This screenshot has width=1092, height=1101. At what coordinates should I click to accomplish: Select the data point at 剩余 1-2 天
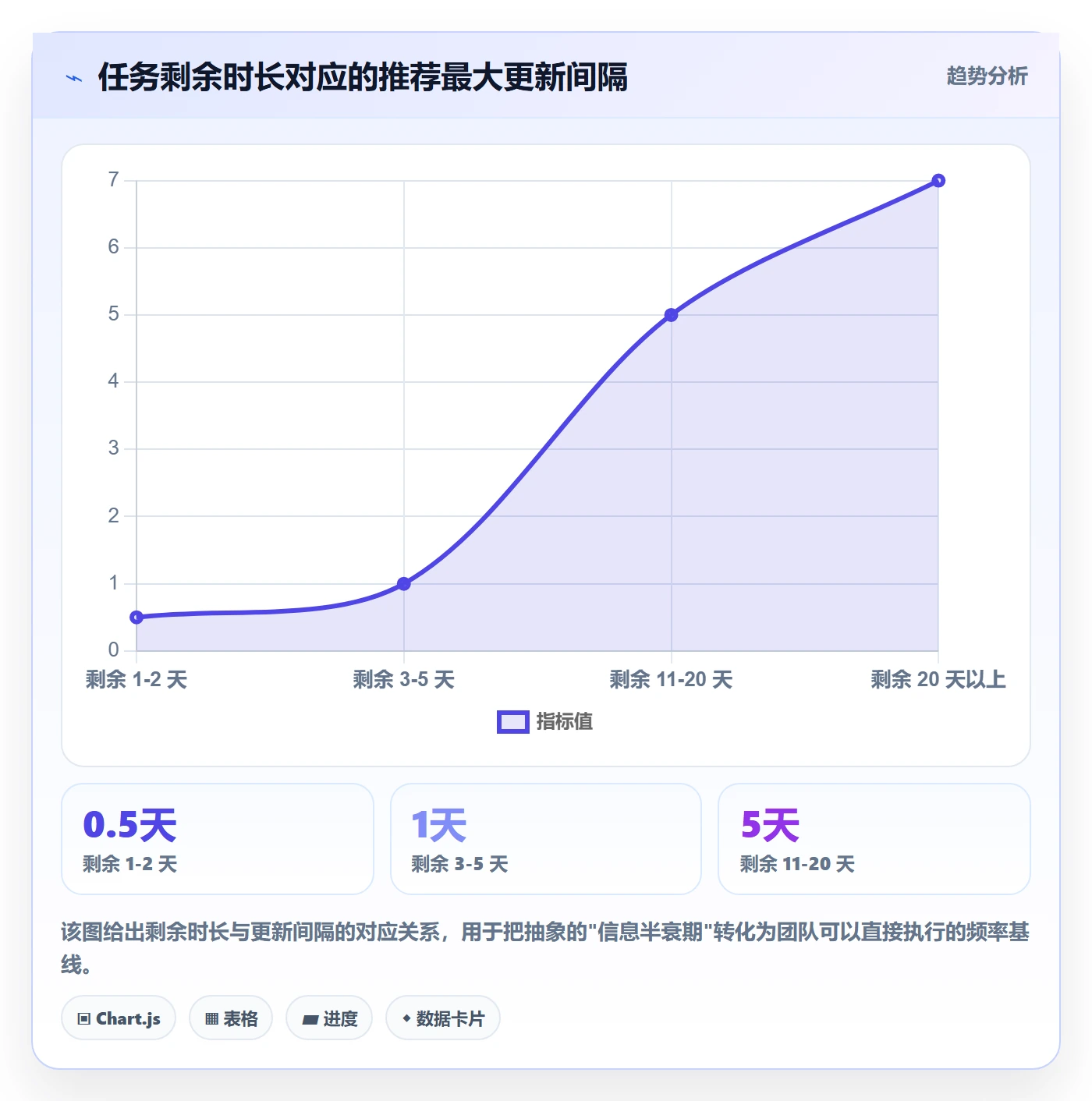(x=136, y=618)
